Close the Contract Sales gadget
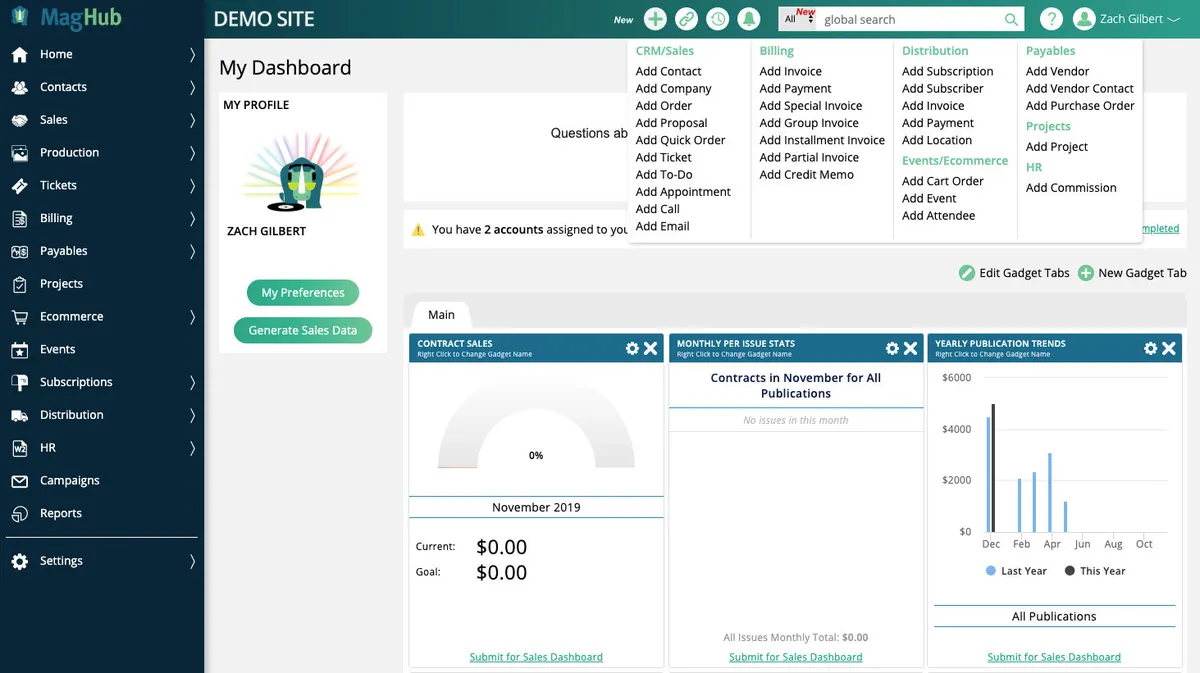The height and width of the screenshot is (673, 1200). [x=650, y=348]
